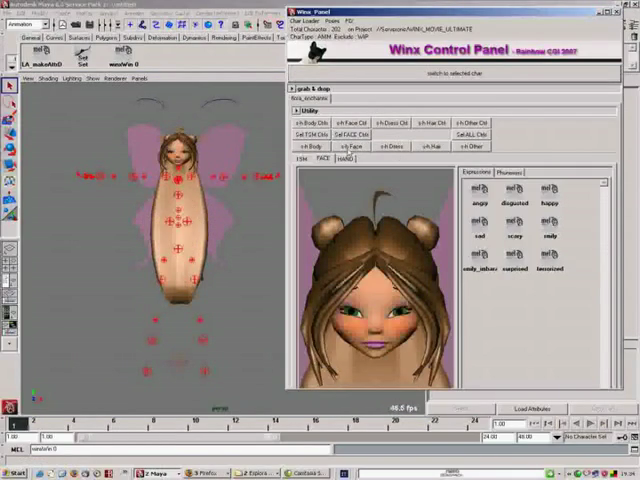
Task: Expand the Utility section
Action: point(296,111)
